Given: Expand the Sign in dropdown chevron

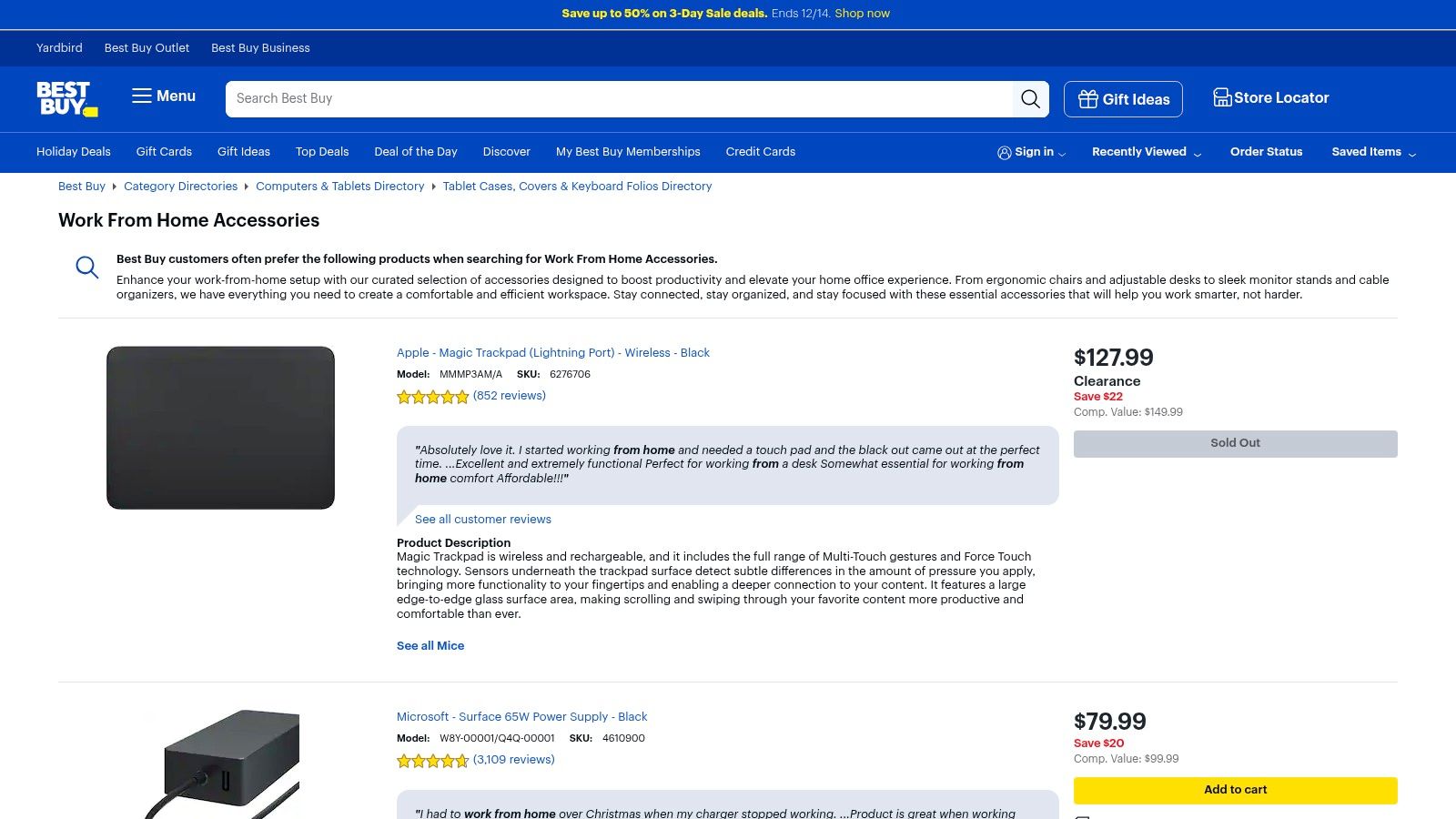Looking at the screenshot, I should point(1060,154).
